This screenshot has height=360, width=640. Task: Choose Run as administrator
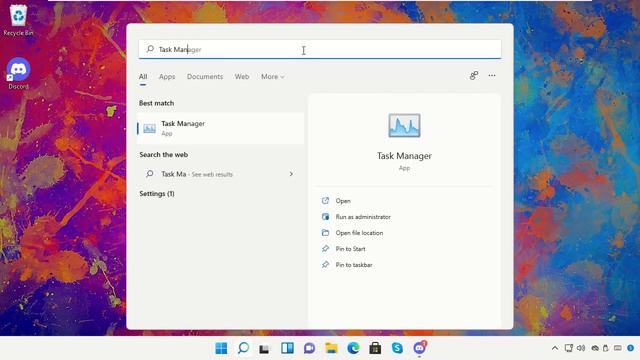(363, 217)
